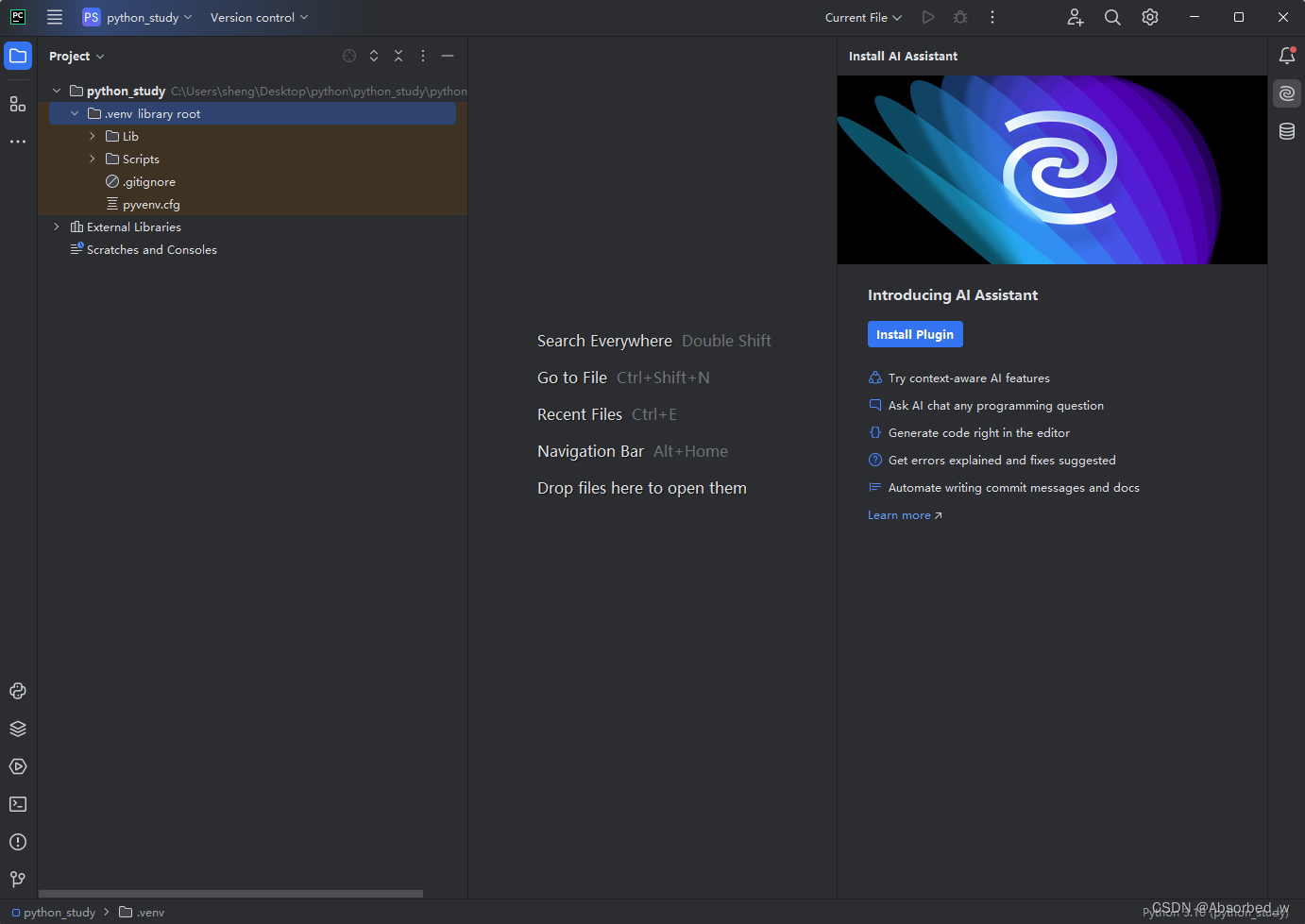Collapse the python_study root node
This screenshot has width=1305, height=924.
57,91
